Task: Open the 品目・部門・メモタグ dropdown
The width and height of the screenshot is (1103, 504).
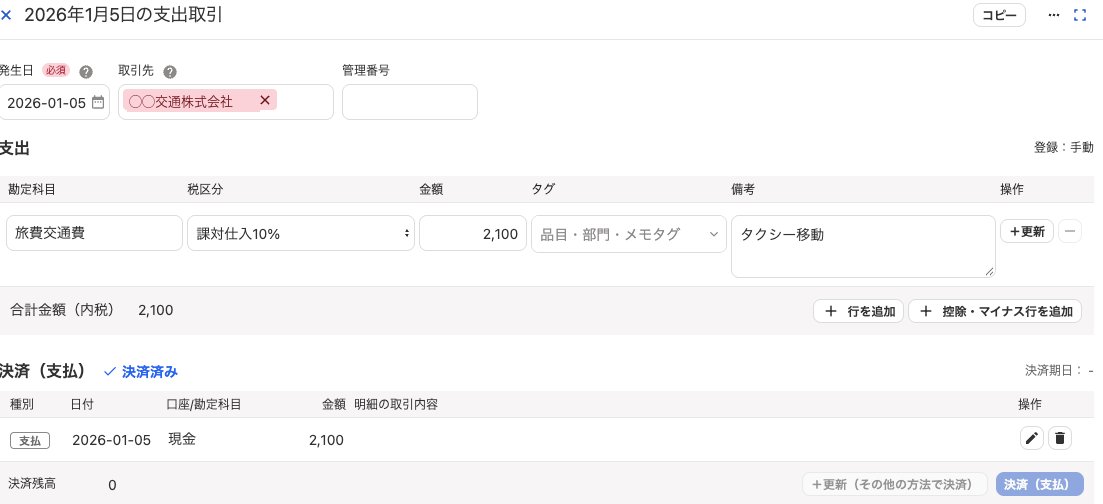Action: pos(629,234)
